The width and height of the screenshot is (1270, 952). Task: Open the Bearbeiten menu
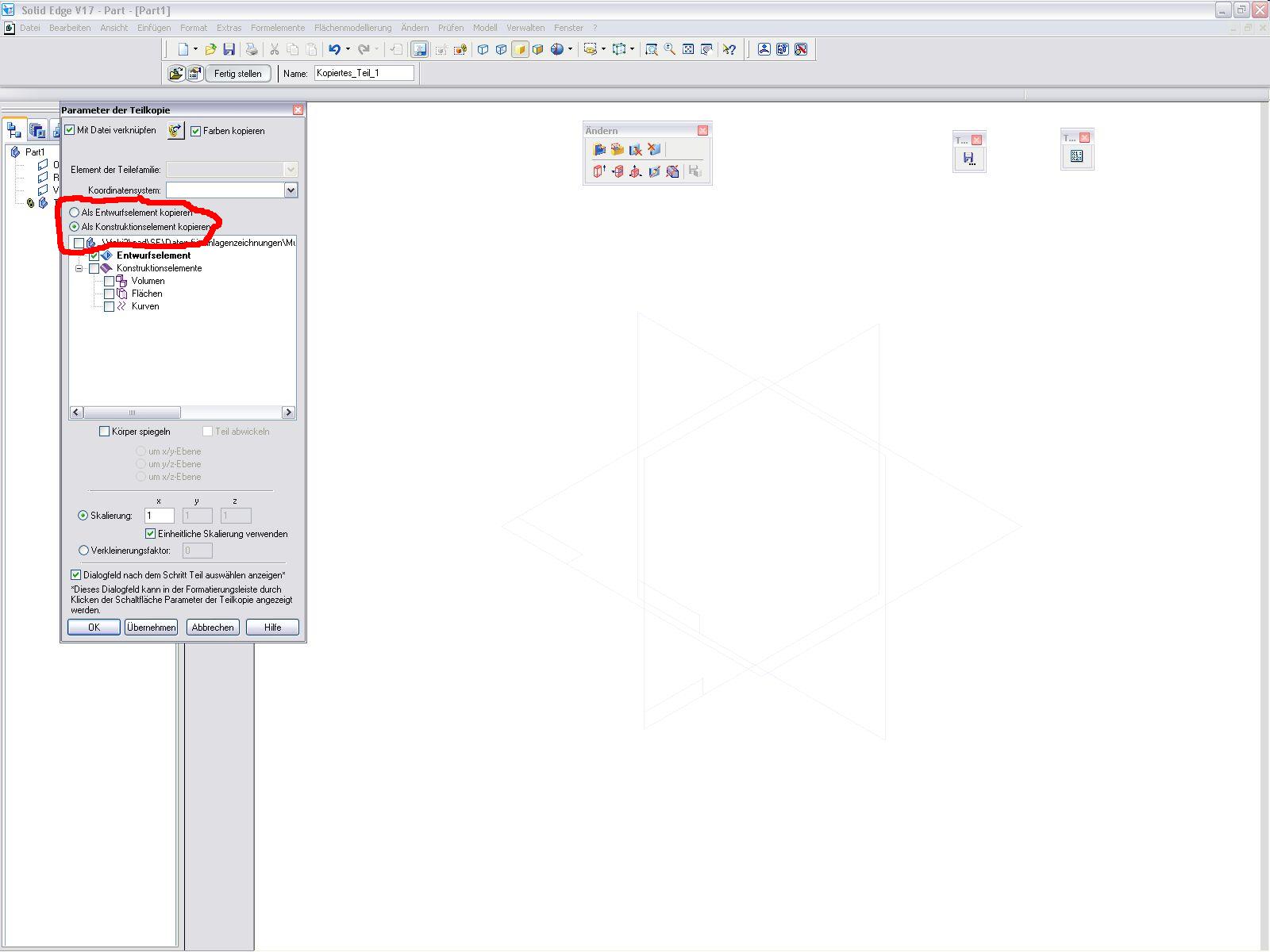coord(70,28)
